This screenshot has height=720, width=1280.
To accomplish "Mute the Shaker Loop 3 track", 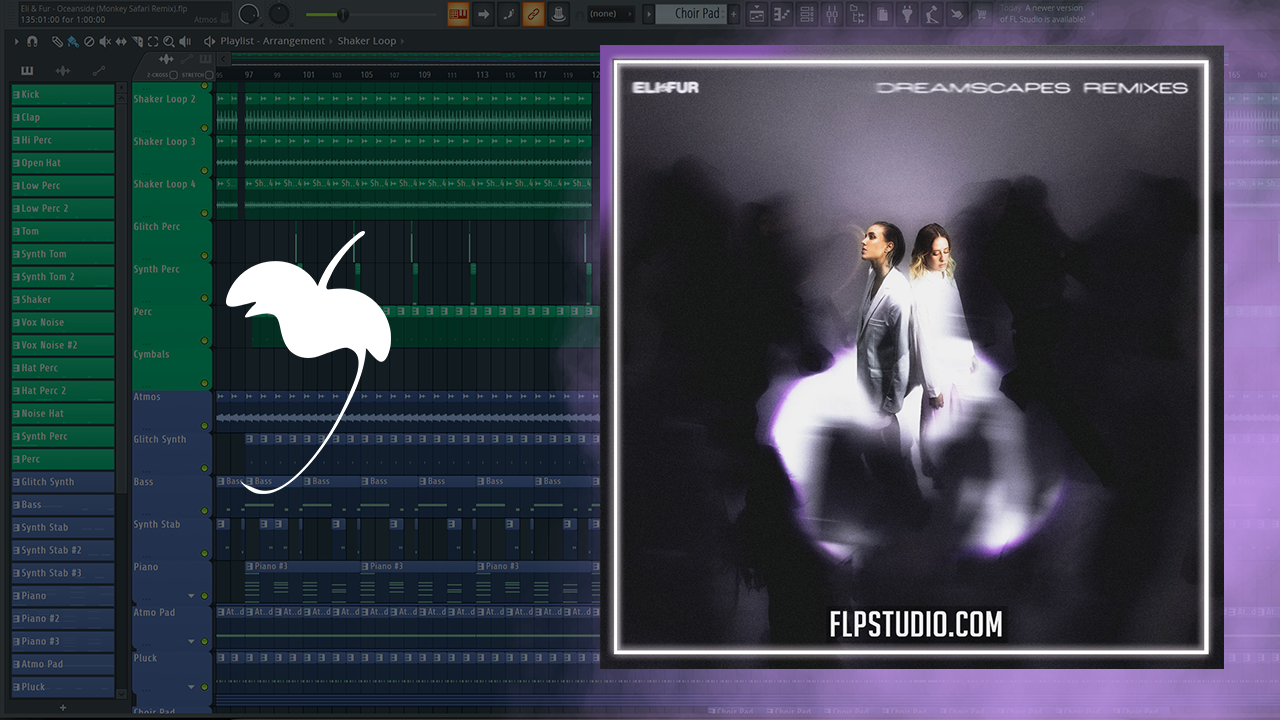I will (205, 170).
